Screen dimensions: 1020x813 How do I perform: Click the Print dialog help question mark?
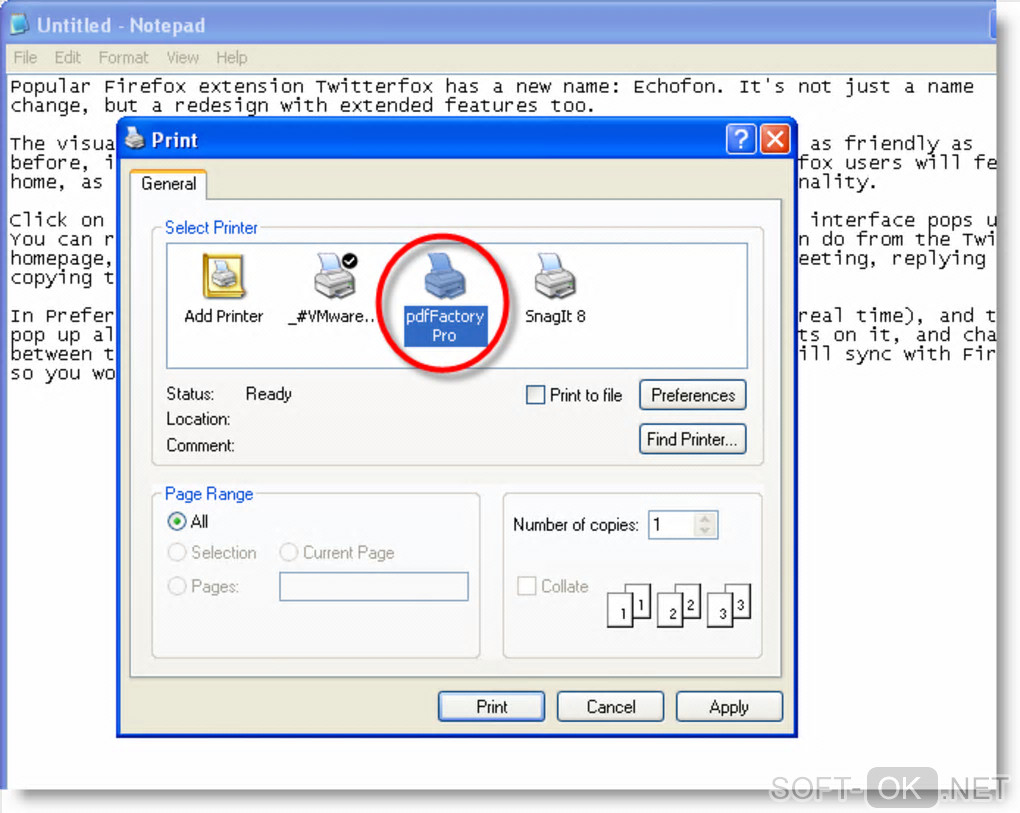click(740, 139)
